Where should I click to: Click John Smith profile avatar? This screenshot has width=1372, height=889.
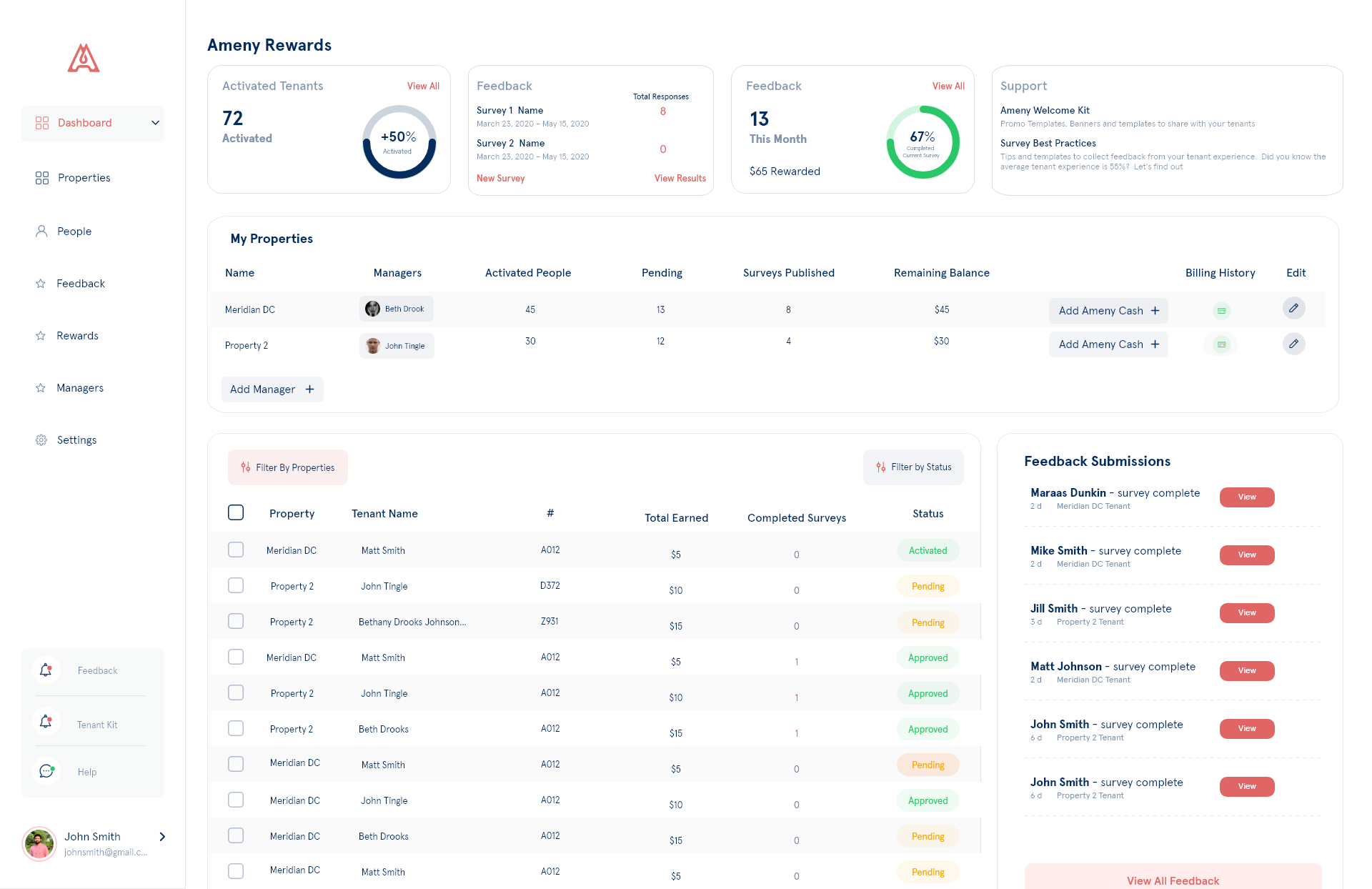pyautogui.click(x=39, y=844)
